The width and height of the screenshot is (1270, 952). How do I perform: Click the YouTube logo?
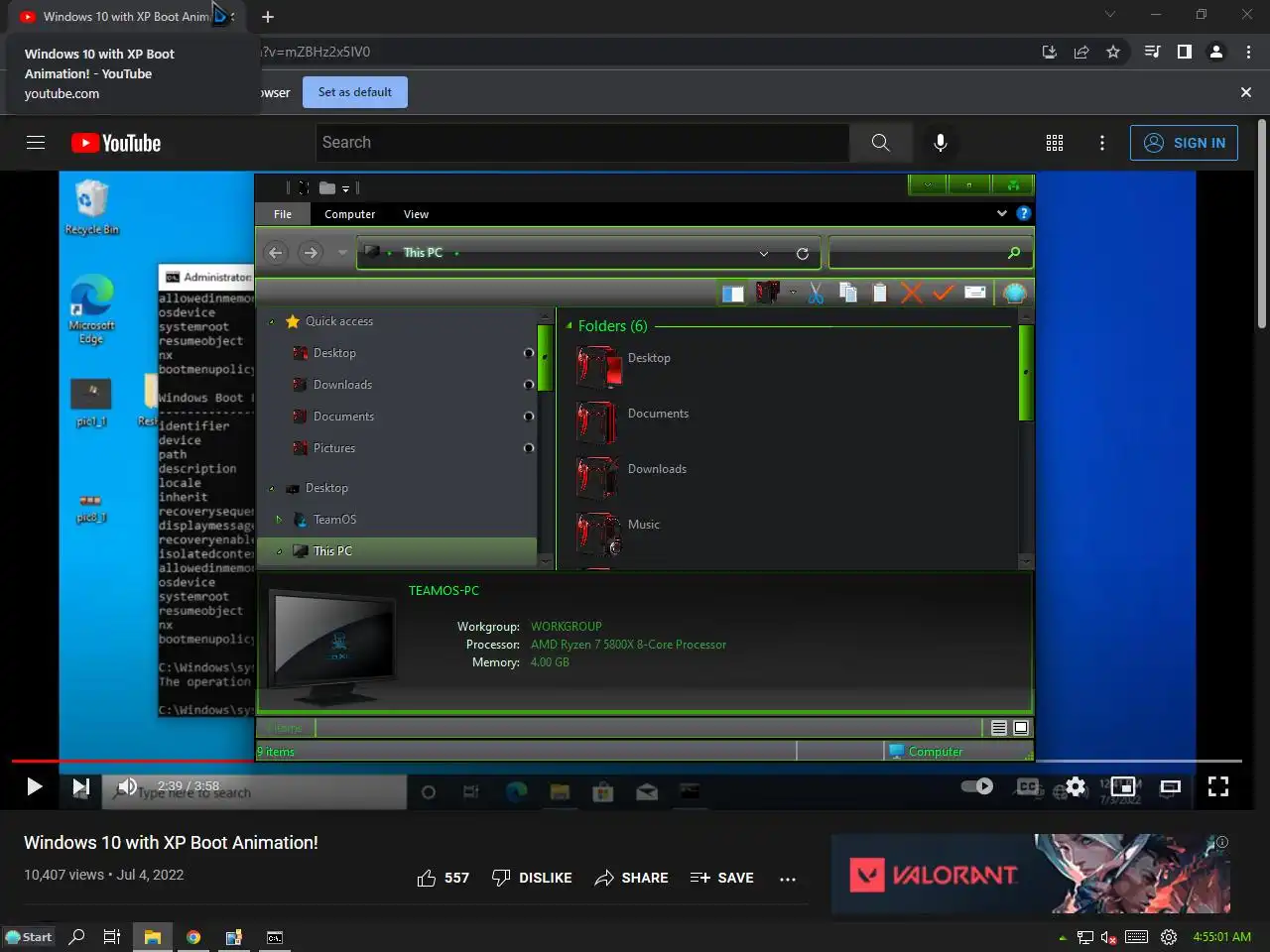click(x=116, y=143)
